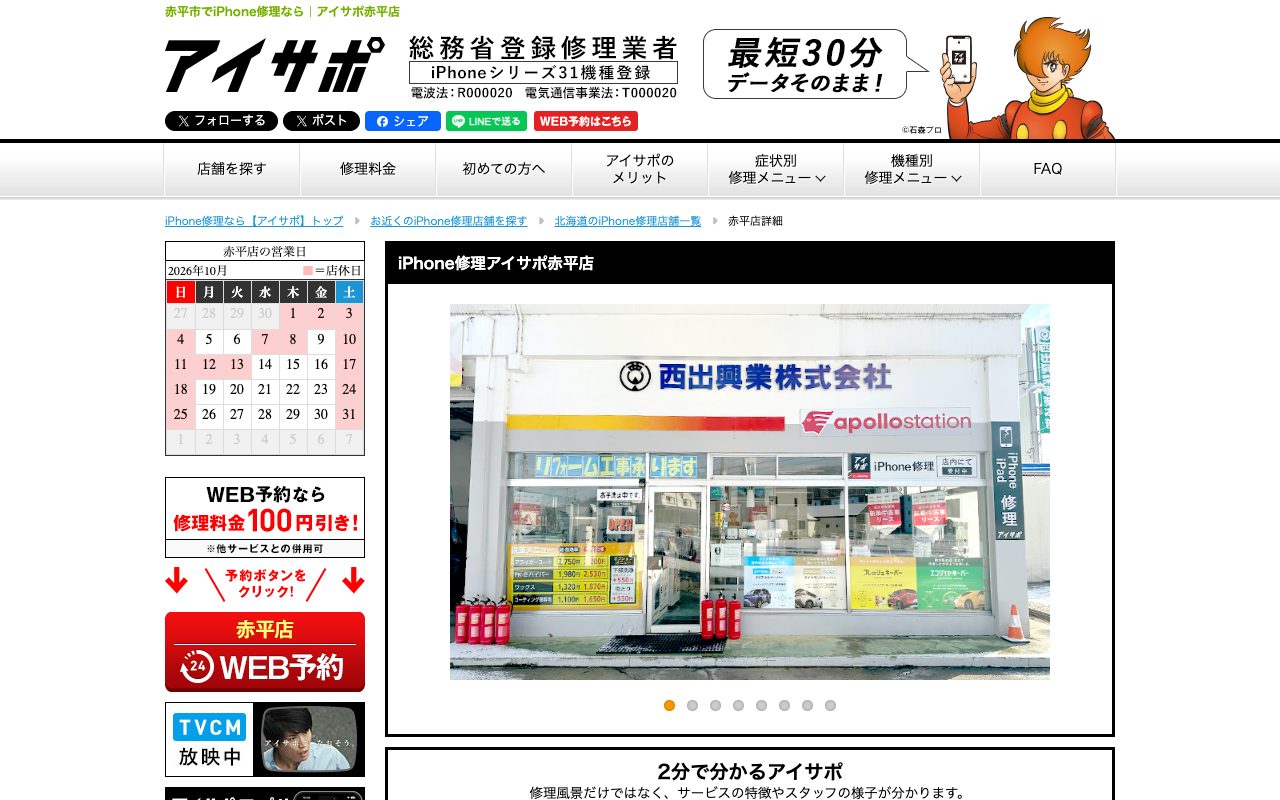Click the アイサポ logo

pos(274,65)
